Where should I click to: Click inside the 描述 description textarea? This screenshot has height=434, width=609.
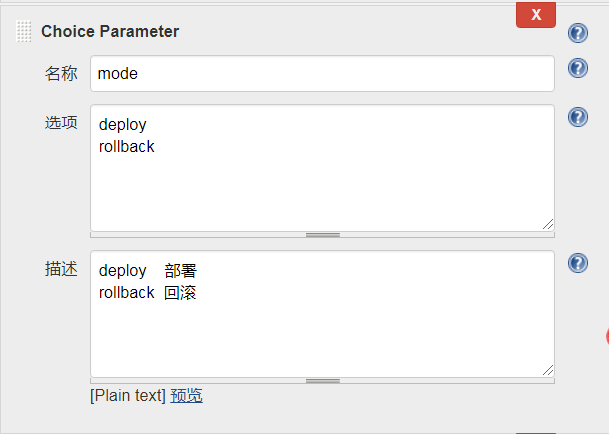tap(322, 314)
